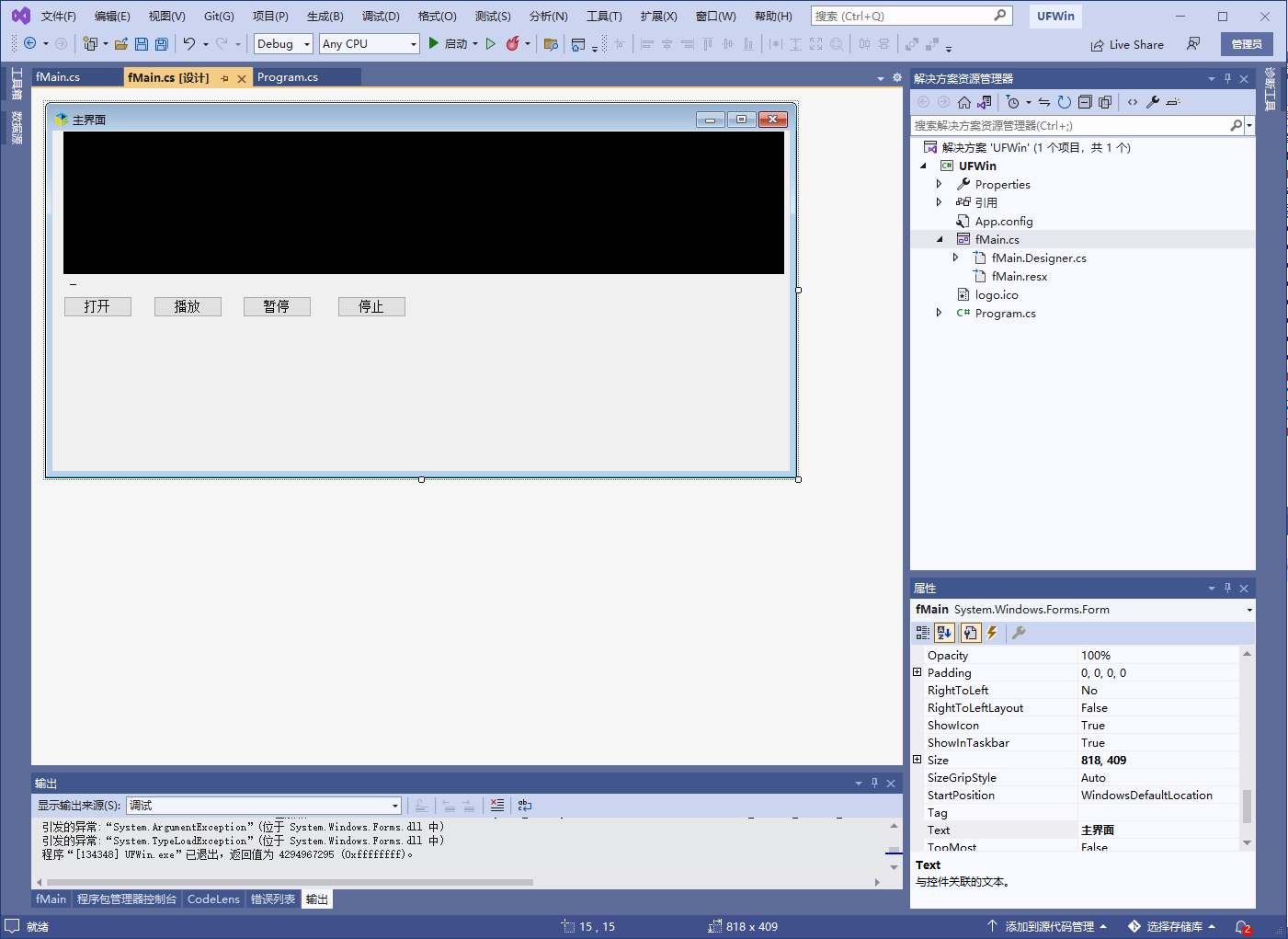The height and width of the screenshot is (939, 1288).
Task: Pin the Properties panel
Action: click(x=1227, y=589)
